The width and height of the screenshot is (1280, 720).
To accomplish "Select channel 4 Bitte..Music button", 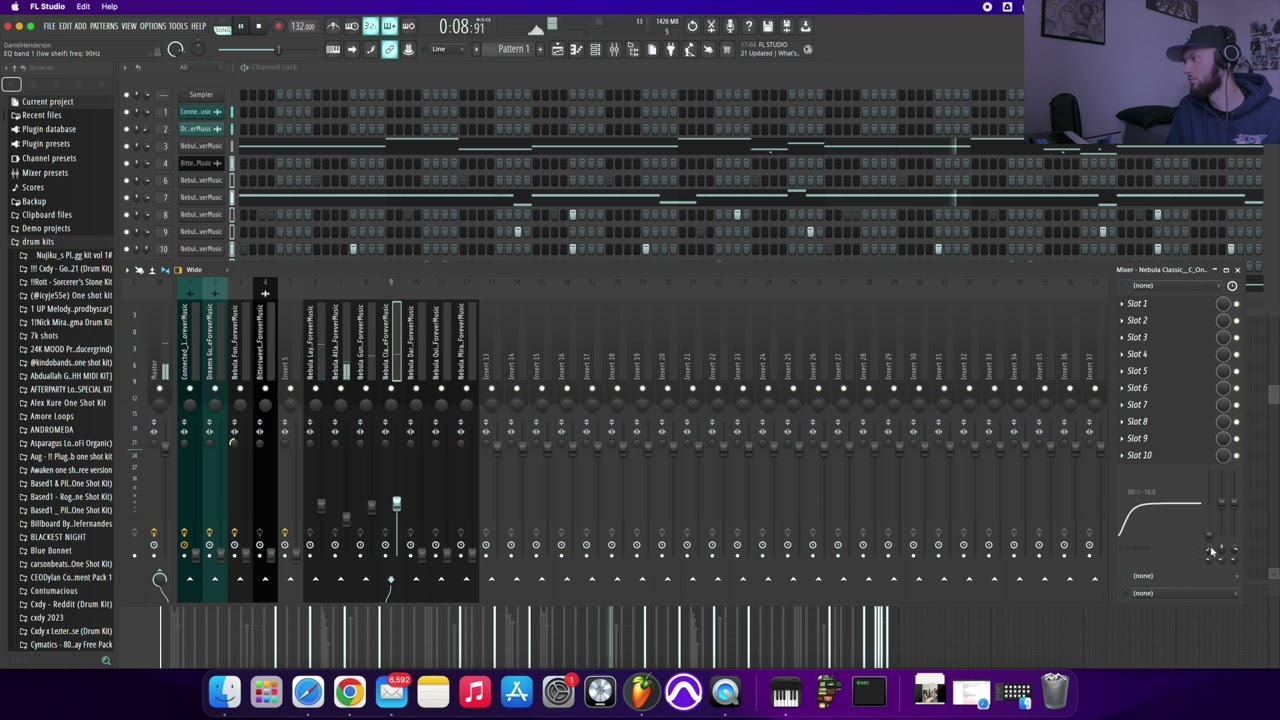I will (x=201, y=163).
